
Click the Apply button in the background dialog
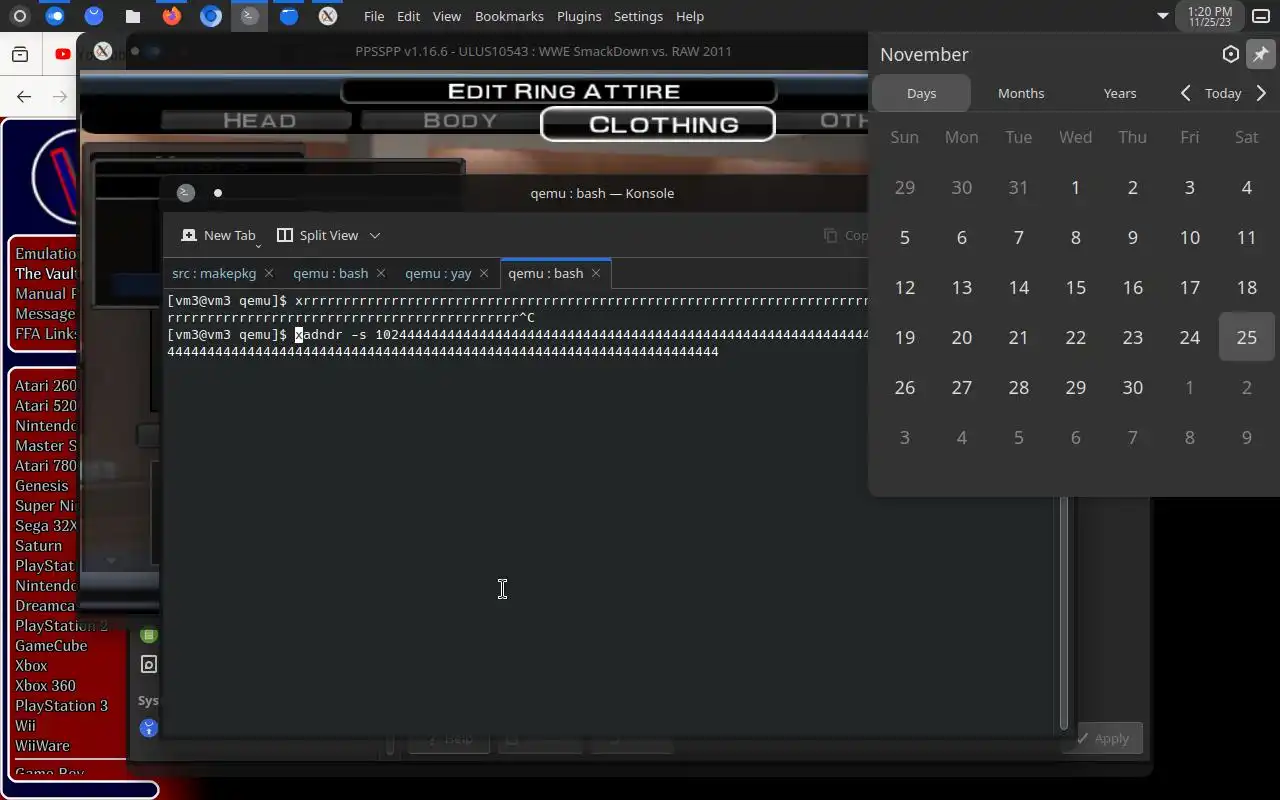click(x=1103, y=738)
